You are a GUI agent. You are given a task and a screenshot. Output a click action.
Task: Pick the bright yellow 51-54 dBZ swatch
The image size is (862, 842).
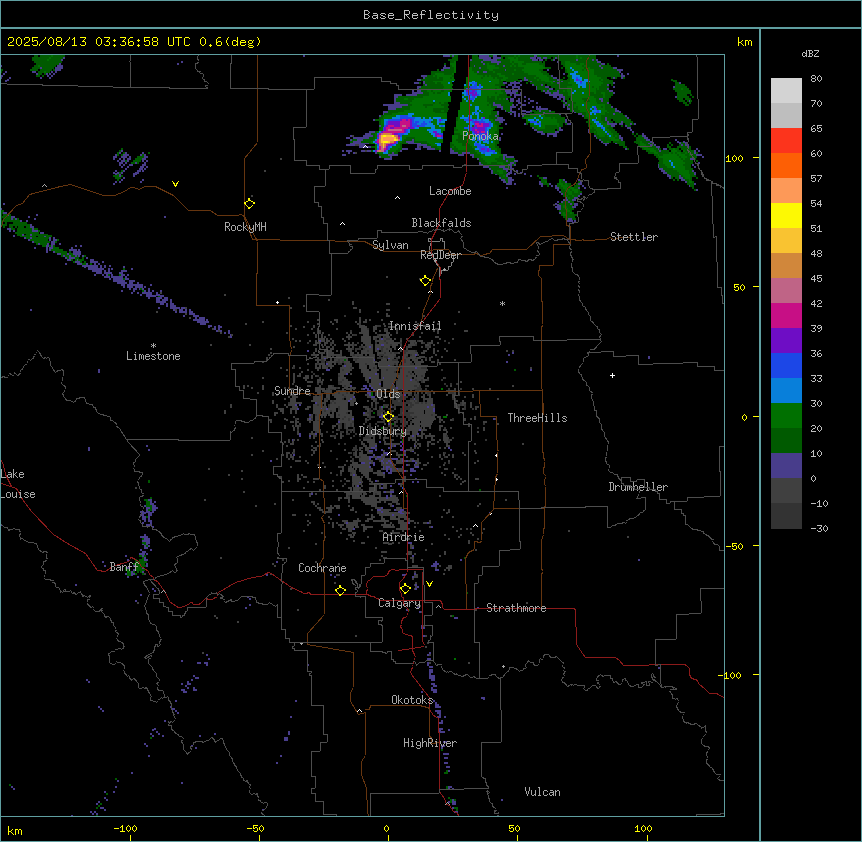click(786, 215)
